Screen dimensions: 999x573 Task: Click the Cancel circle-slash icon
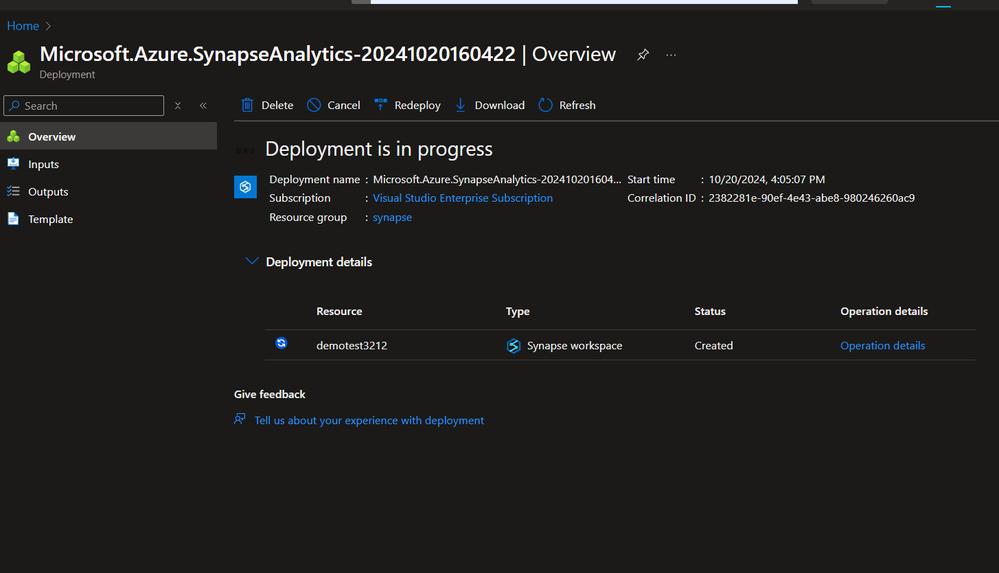313,105
